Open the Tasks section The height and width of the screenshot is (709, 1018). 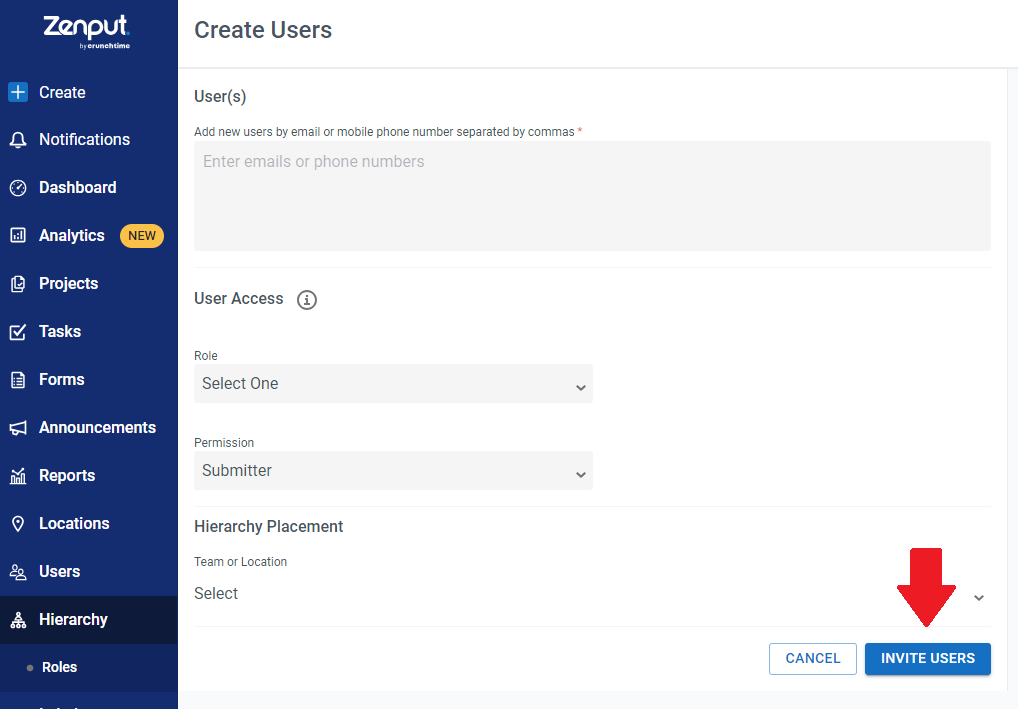[x=60, y=332]
